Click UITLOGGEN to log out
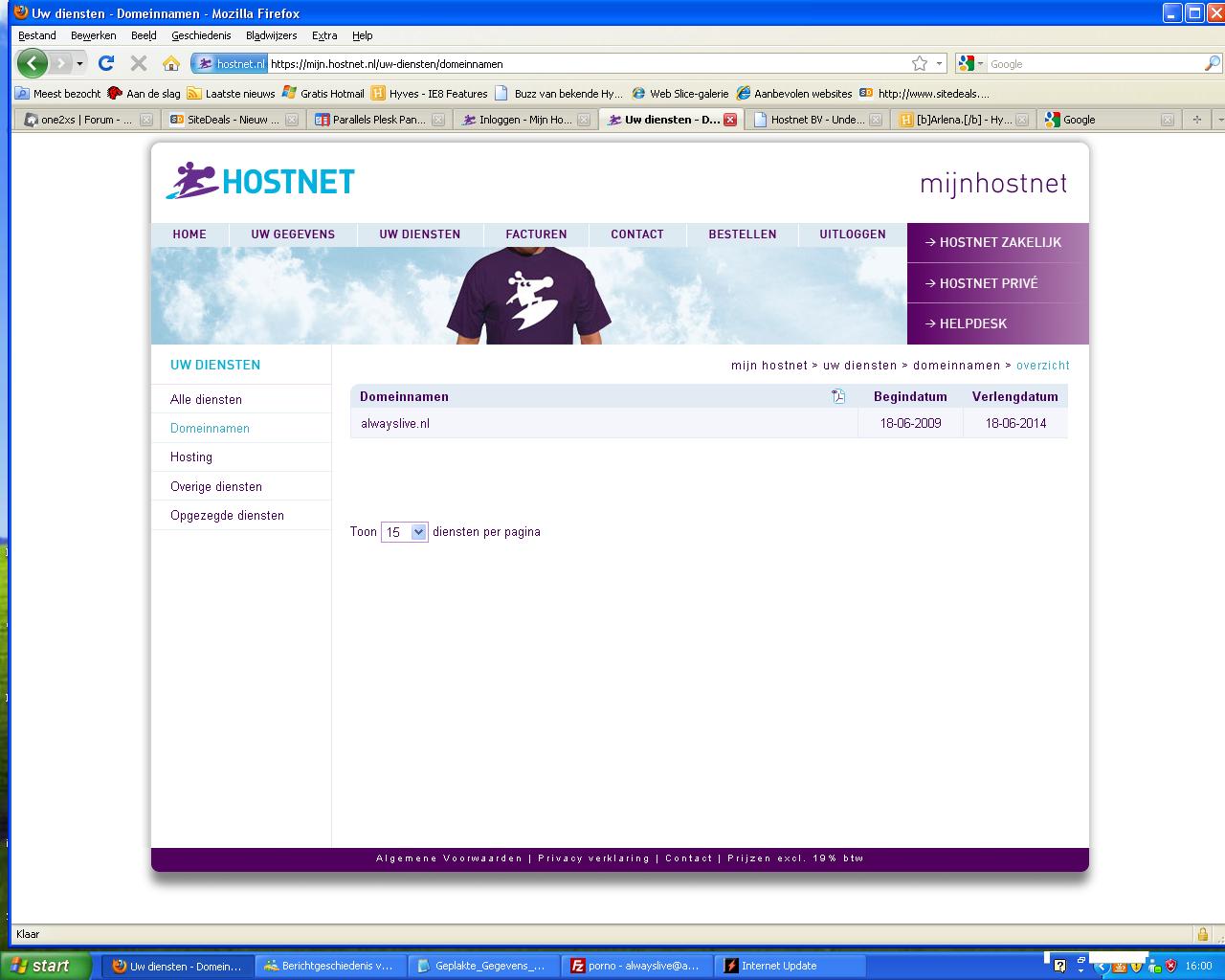Viewport: 1225px width, 980px height. pyautogui.click(x=853, y=234)
